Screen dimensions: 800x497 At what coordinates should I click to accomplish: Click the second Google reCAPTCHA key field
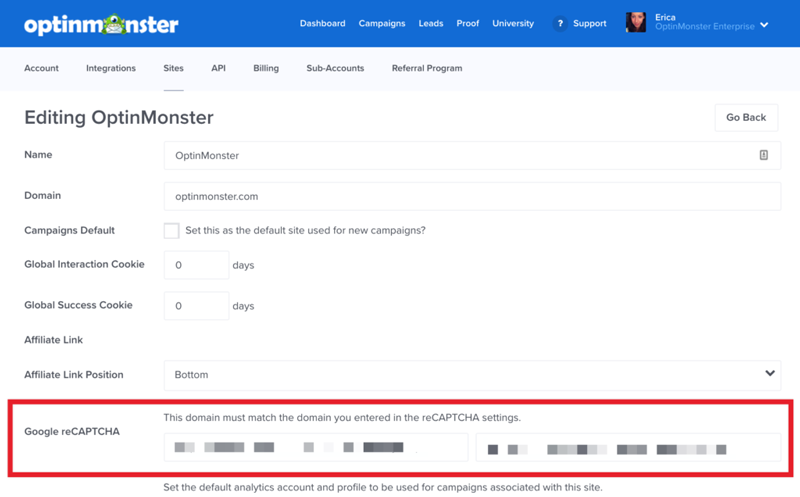click(x=628, y=448)
